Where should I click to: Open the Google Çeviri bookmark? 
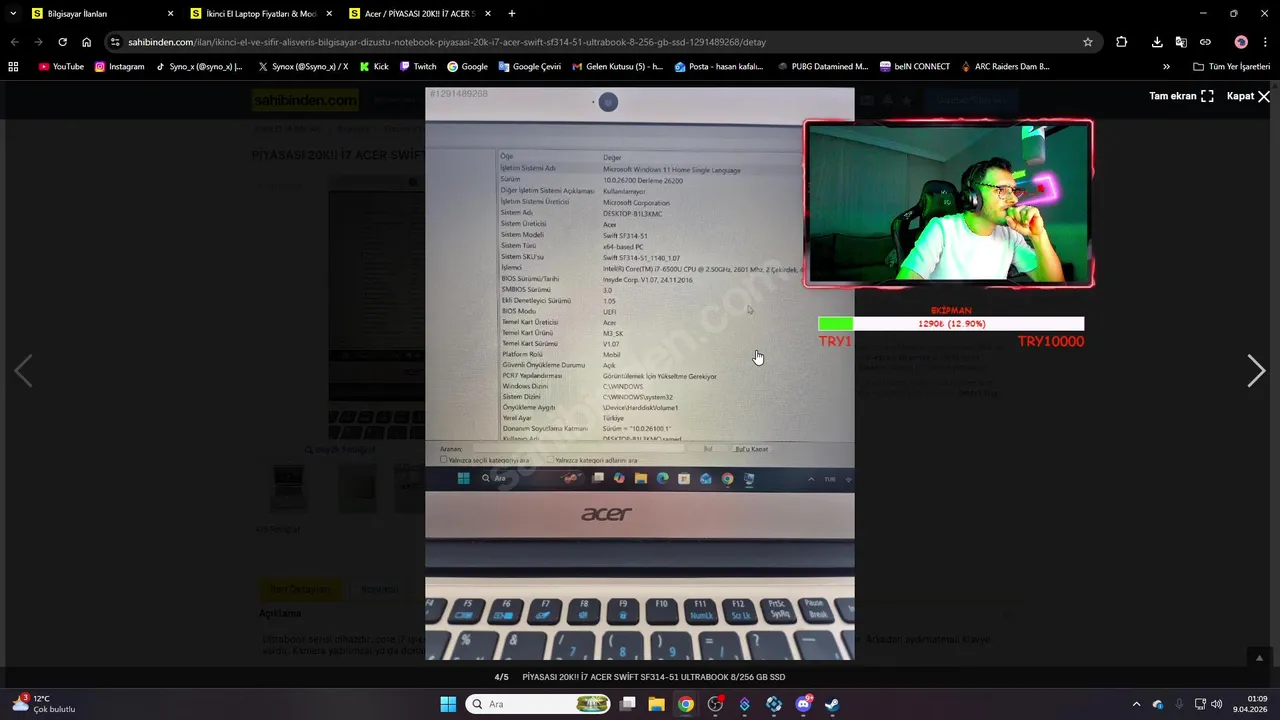click(530, 66)
